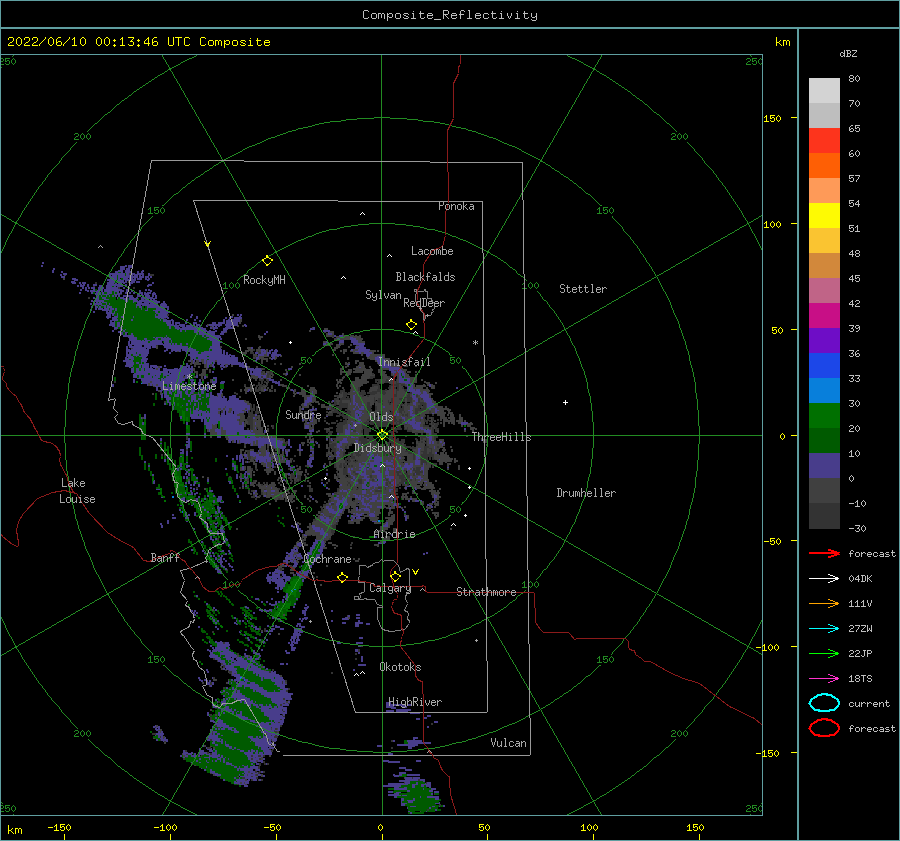This screenshot has height=841, width=900.
Task: Click the HighRiver town label
Action: tap(415, 702)
